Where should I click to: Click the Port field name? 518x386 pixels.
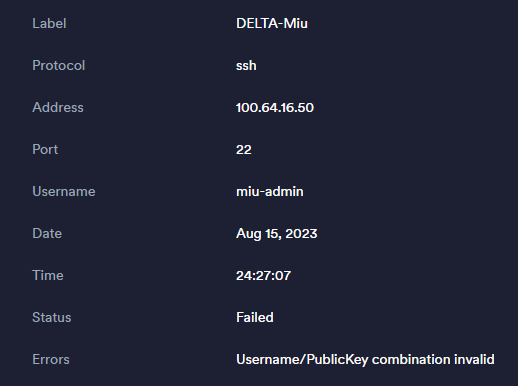pos(45,150)
